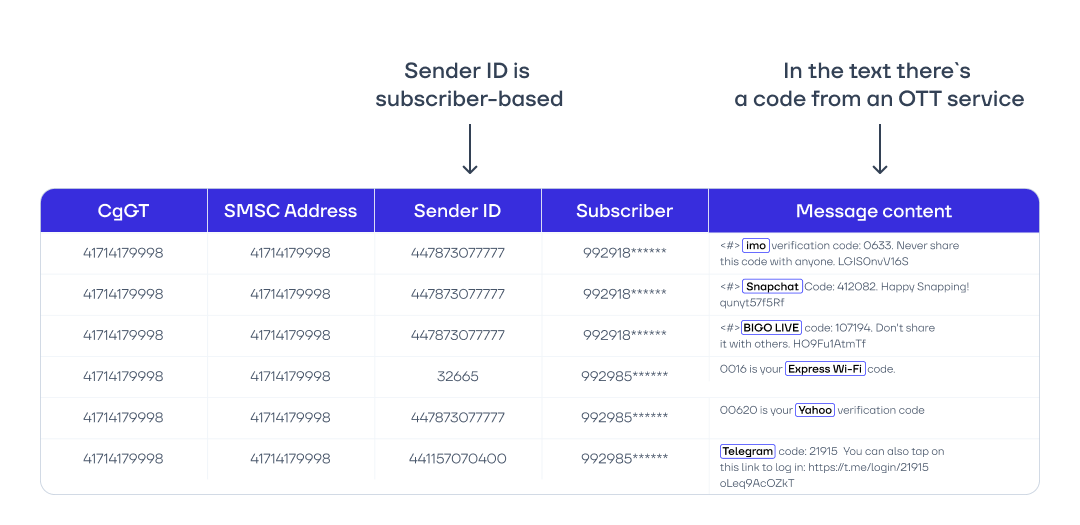This screenshot has width=1080, height=525.
Task: Select the Telegram tag in the last row
Action: click(747, 451)
